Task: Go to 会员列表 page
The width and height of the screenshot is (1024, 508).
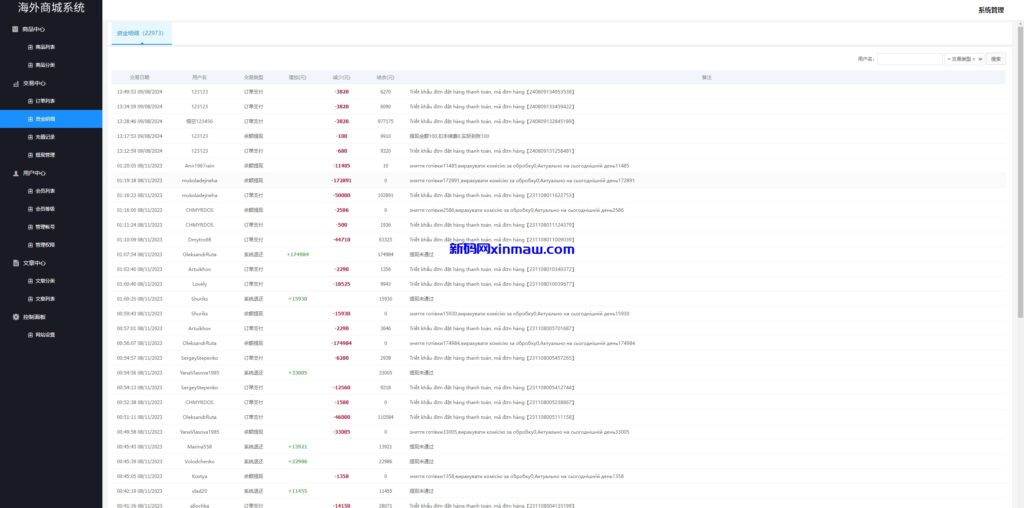Action: (x=45, y=191)
